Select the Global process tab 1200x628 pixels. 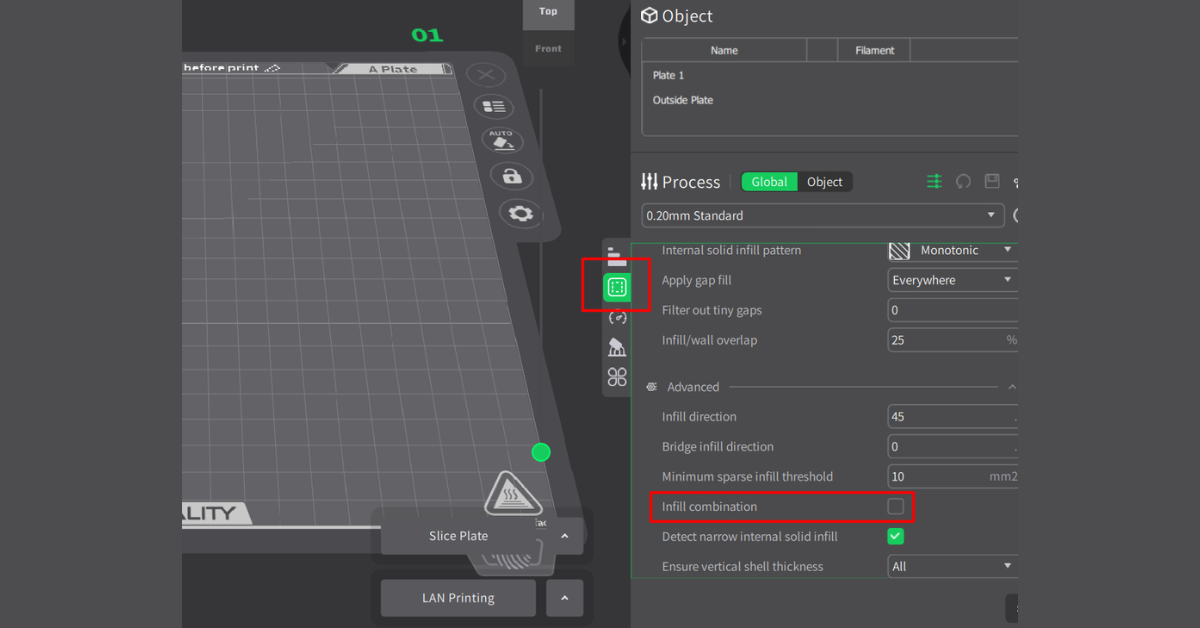(769, 182)
